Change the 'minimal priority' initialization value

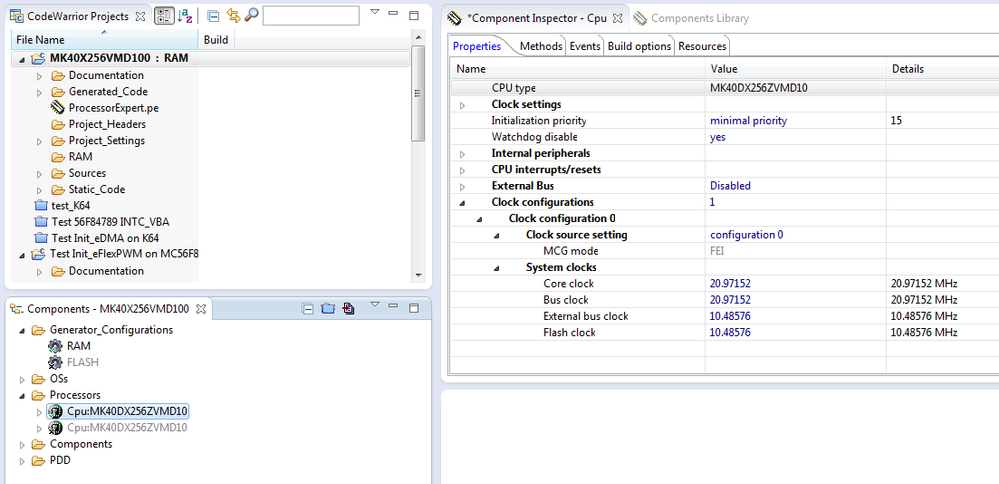coord(749,120)
